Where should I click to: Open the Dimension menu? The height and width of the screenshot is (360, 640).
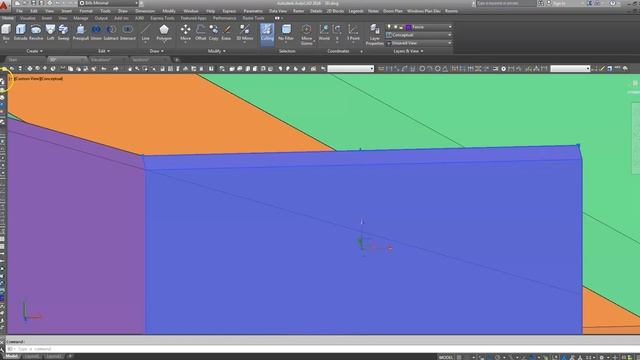[145, 11]
